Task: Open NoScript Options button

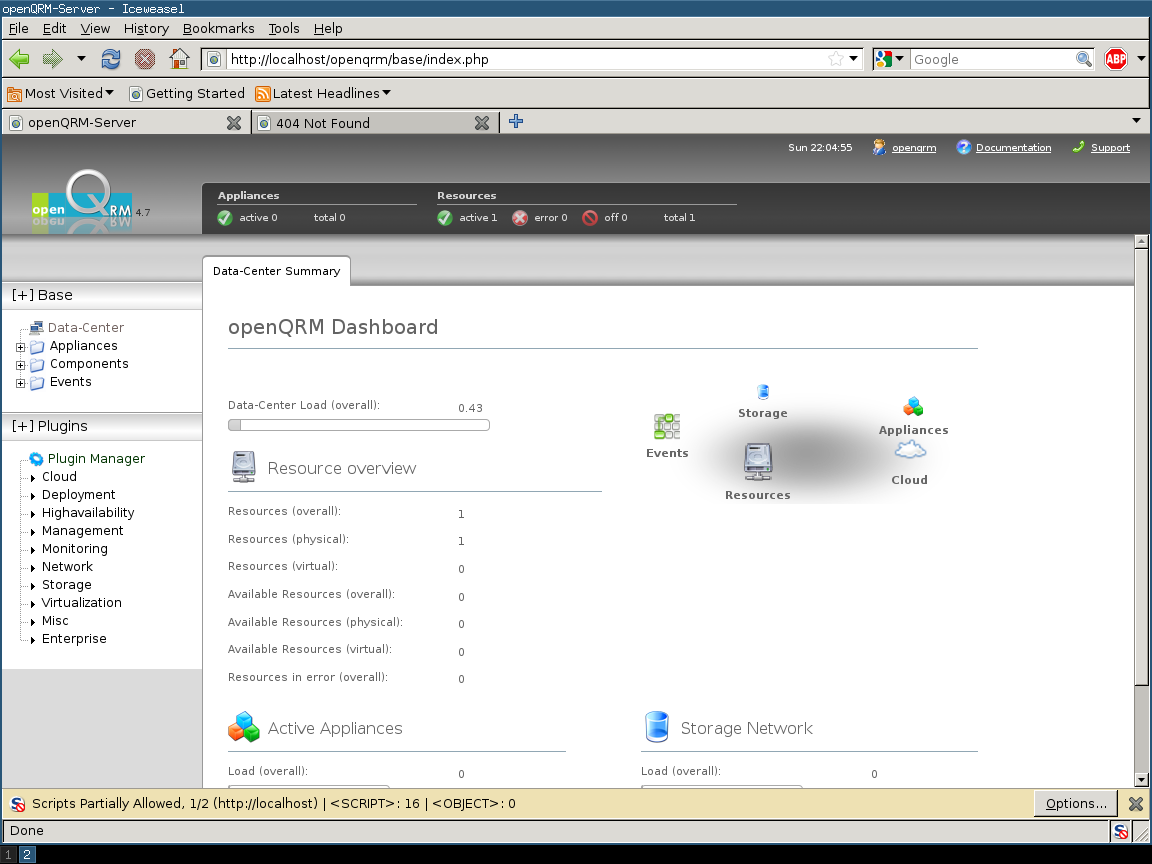Action: coord(1076,804)
